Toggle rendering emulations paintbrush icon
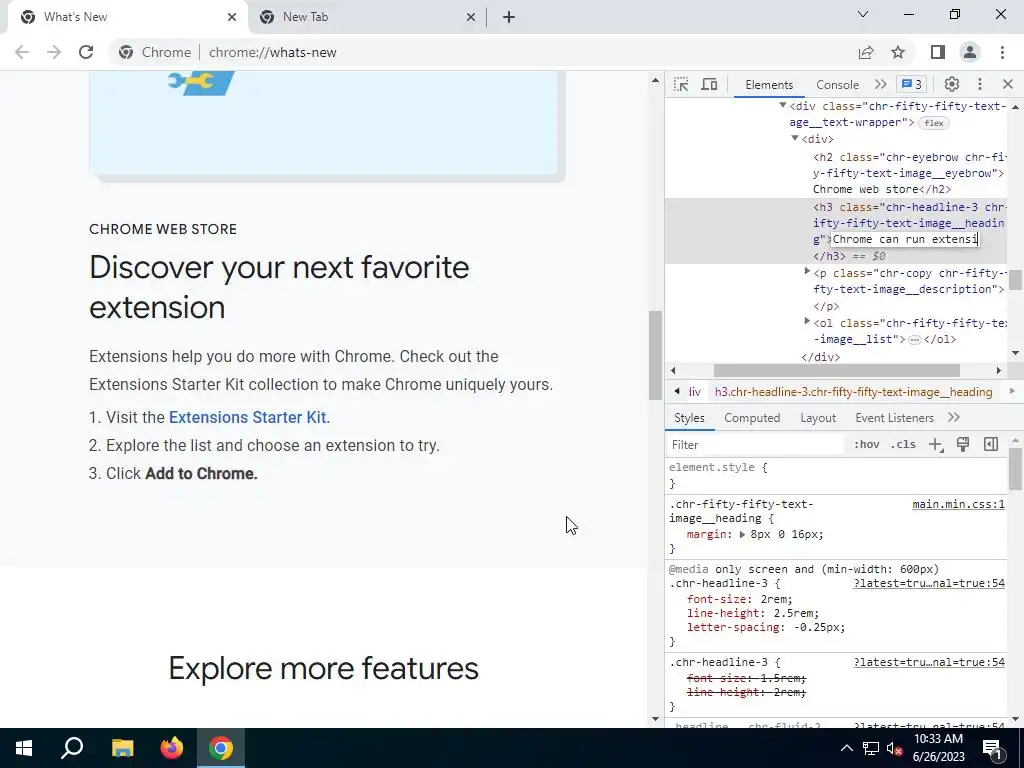Viewport: 1024px width, 768px height. pos(963,445)
